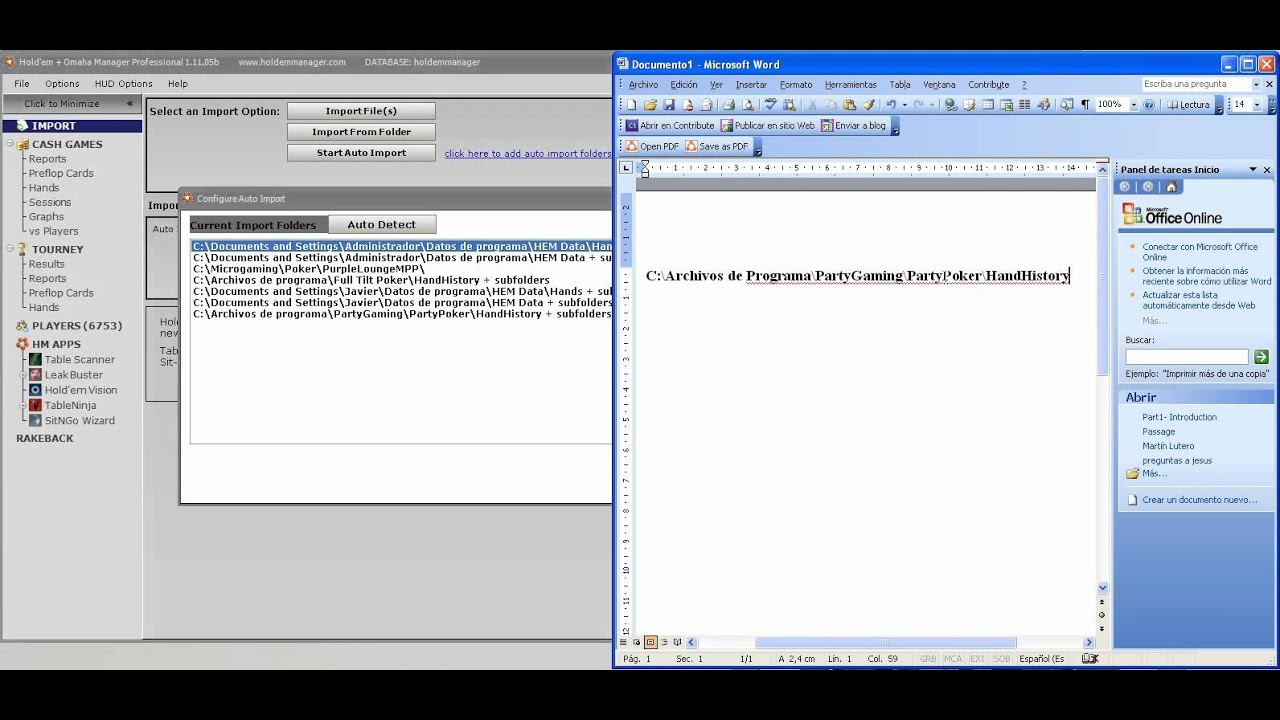Click the Columns icon in Word toolbar
Screen dimensions: 1280x720
pos(1025,104)
